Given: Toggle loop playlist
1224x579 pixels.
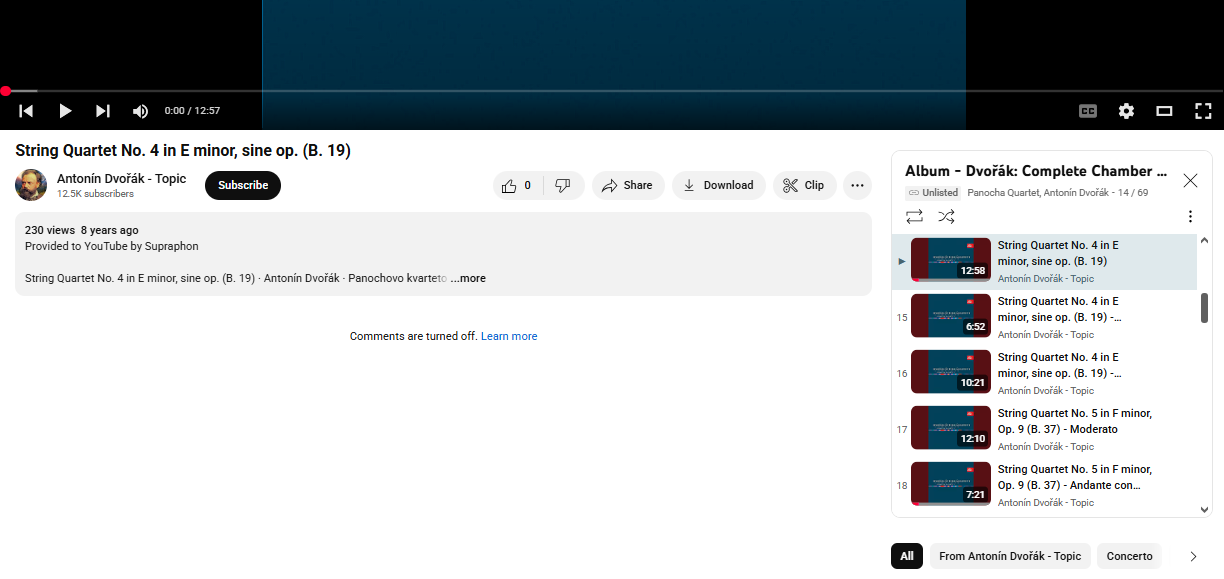Looking at the screenshot, I should click(x=914, y=216).
